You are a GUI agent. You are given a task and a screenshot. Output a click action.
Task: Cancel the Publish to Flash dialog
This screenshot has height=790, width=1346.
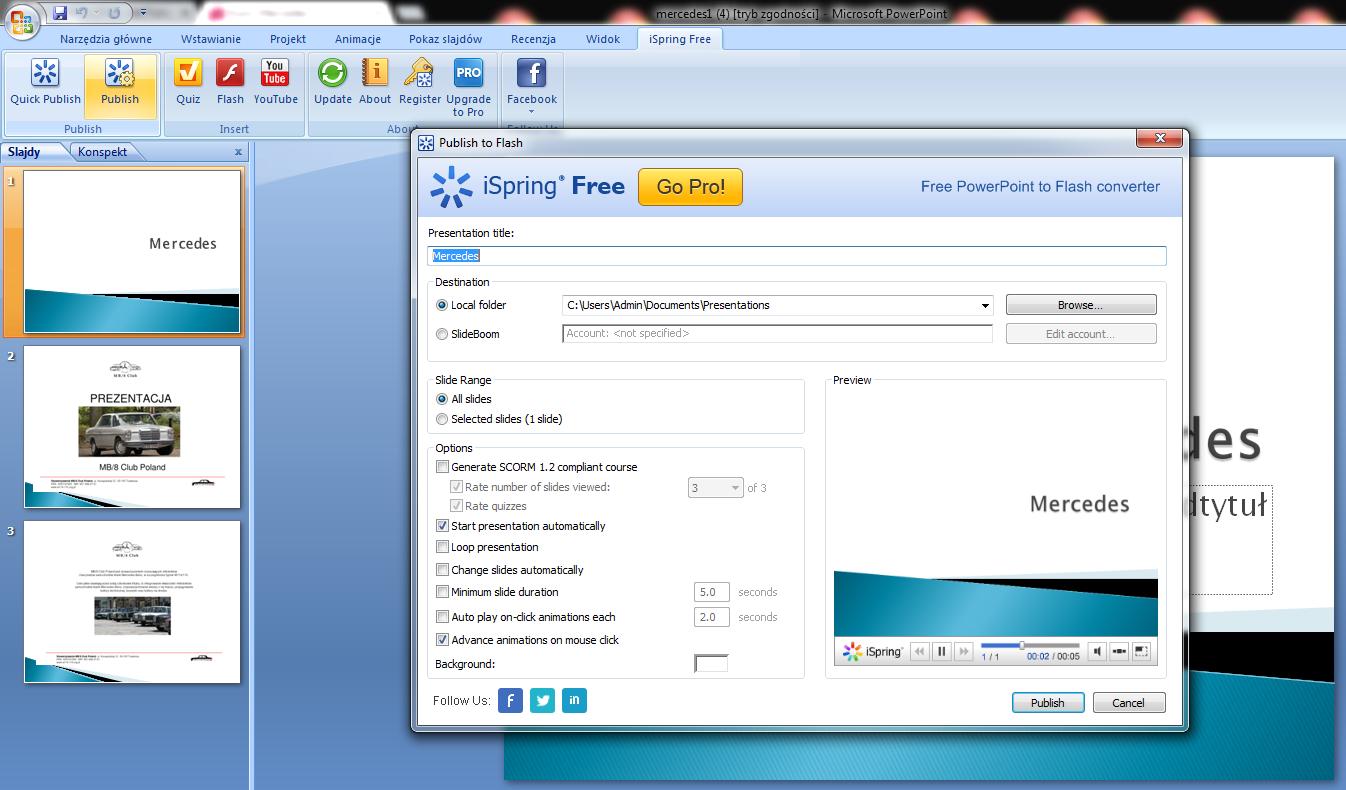pyautogui.click(x=1128, y=702)
